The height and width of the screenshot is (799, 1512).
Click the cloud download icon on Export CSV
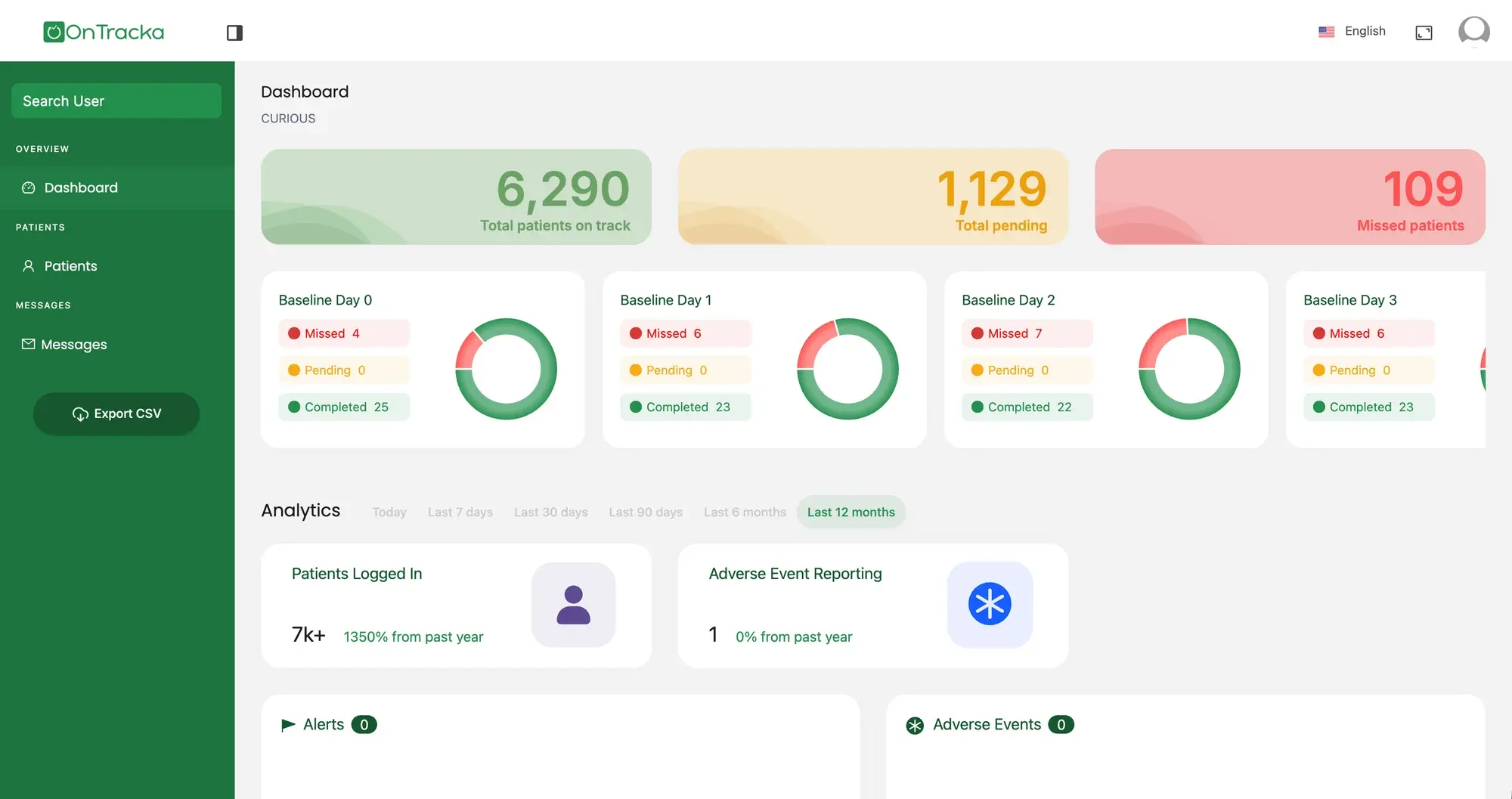pyautogui.click(x=80, y=414)
